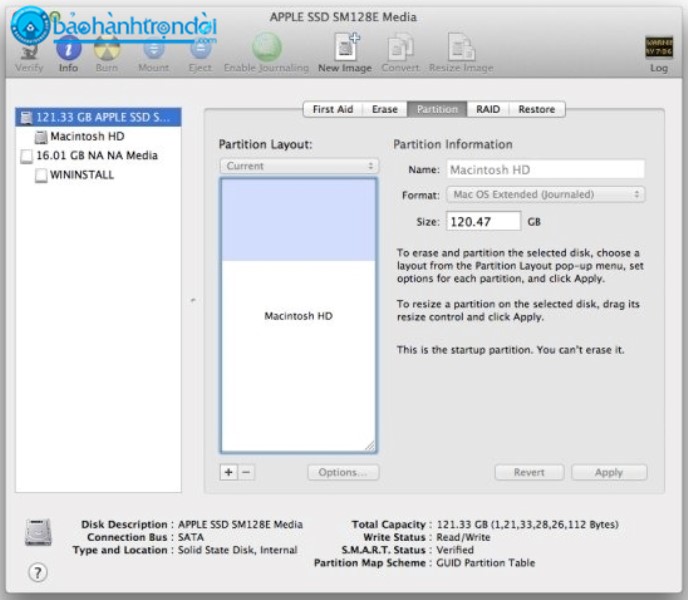Click Solid State Disk, Internal text
688x600 pixels.
(x=237, y=550)
